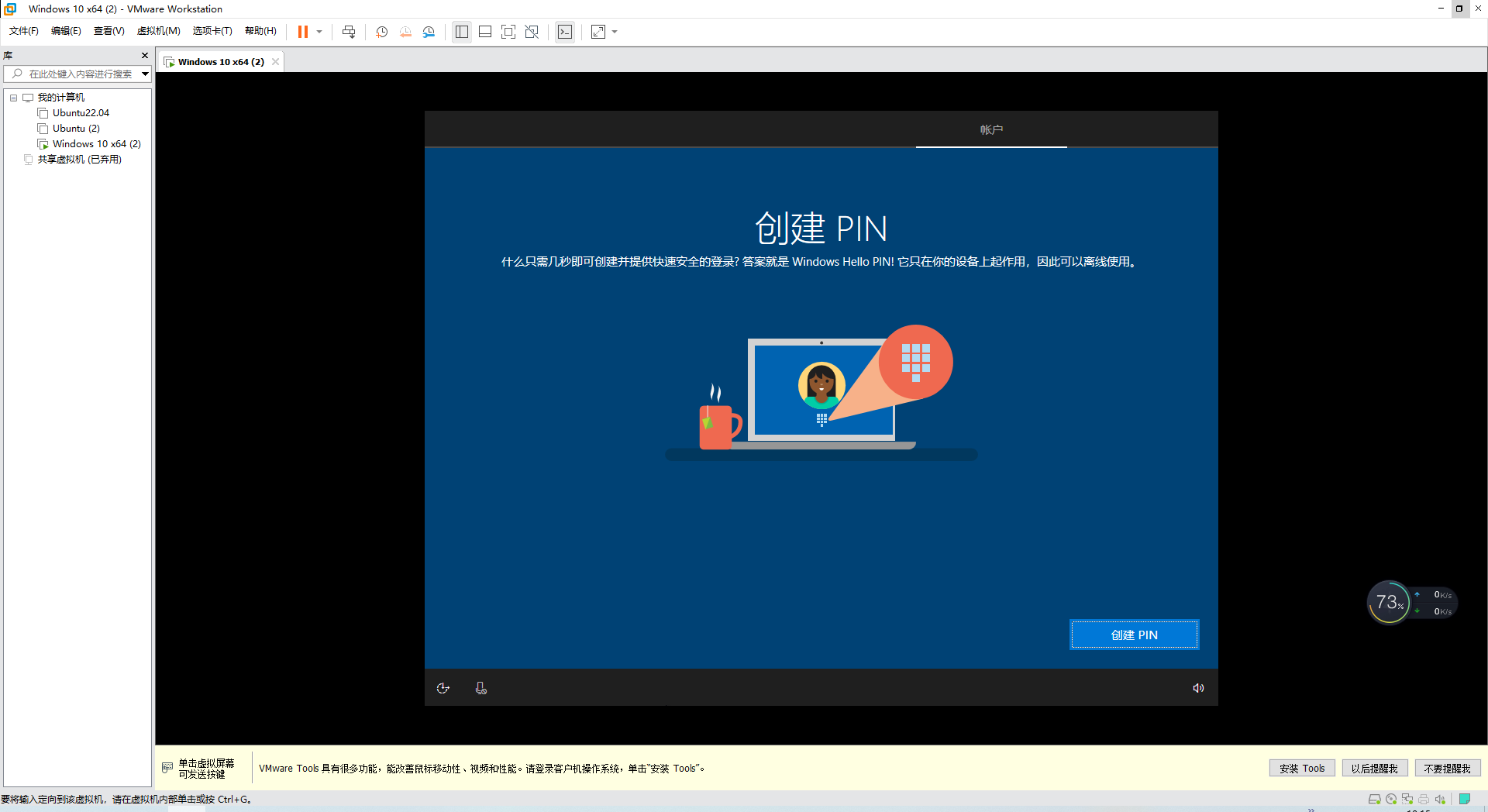
Task: Open the stretch display dropdown arrow
Action: click(615, 32)
